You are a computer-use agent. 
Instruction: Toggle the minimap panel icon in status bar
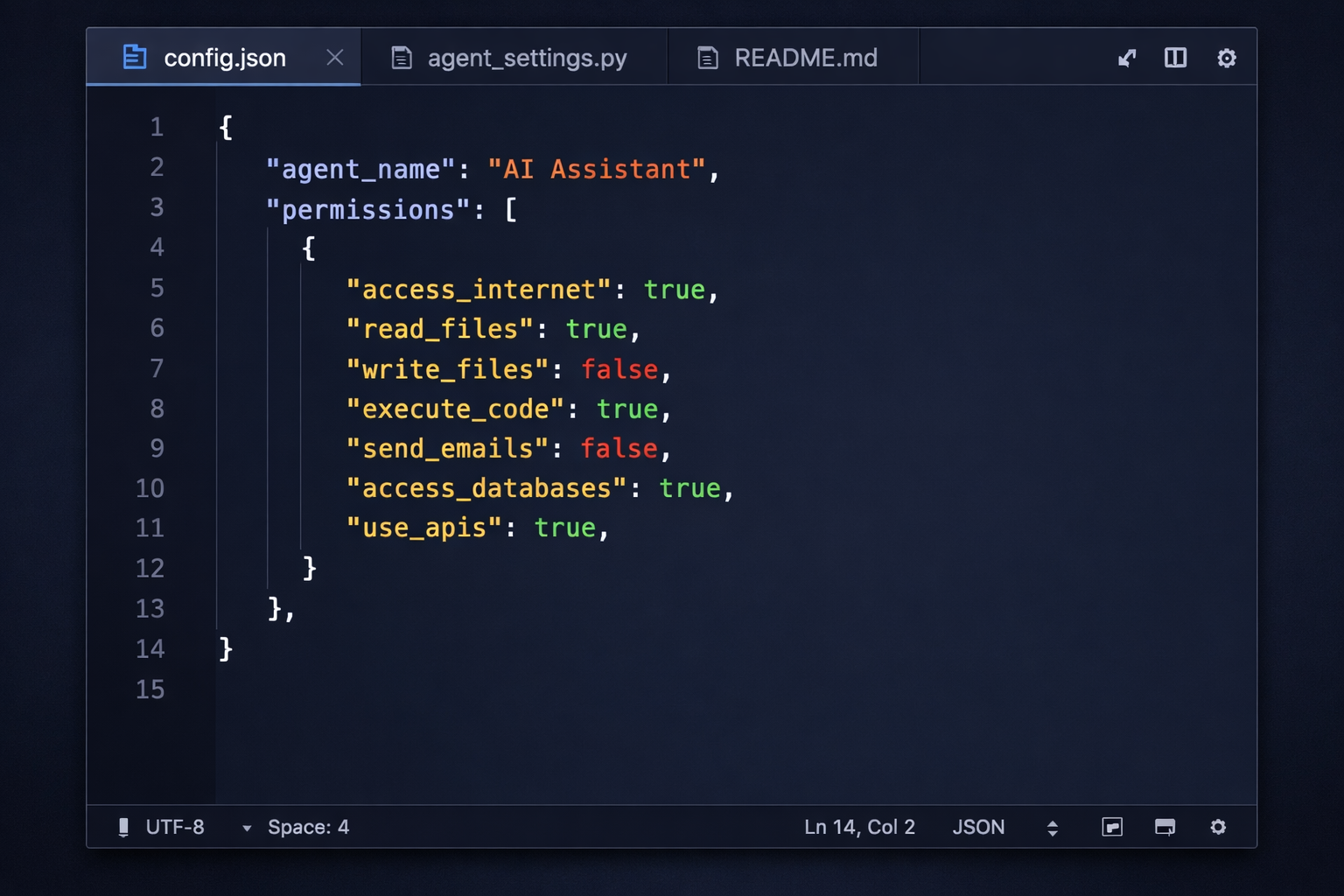1112,828
